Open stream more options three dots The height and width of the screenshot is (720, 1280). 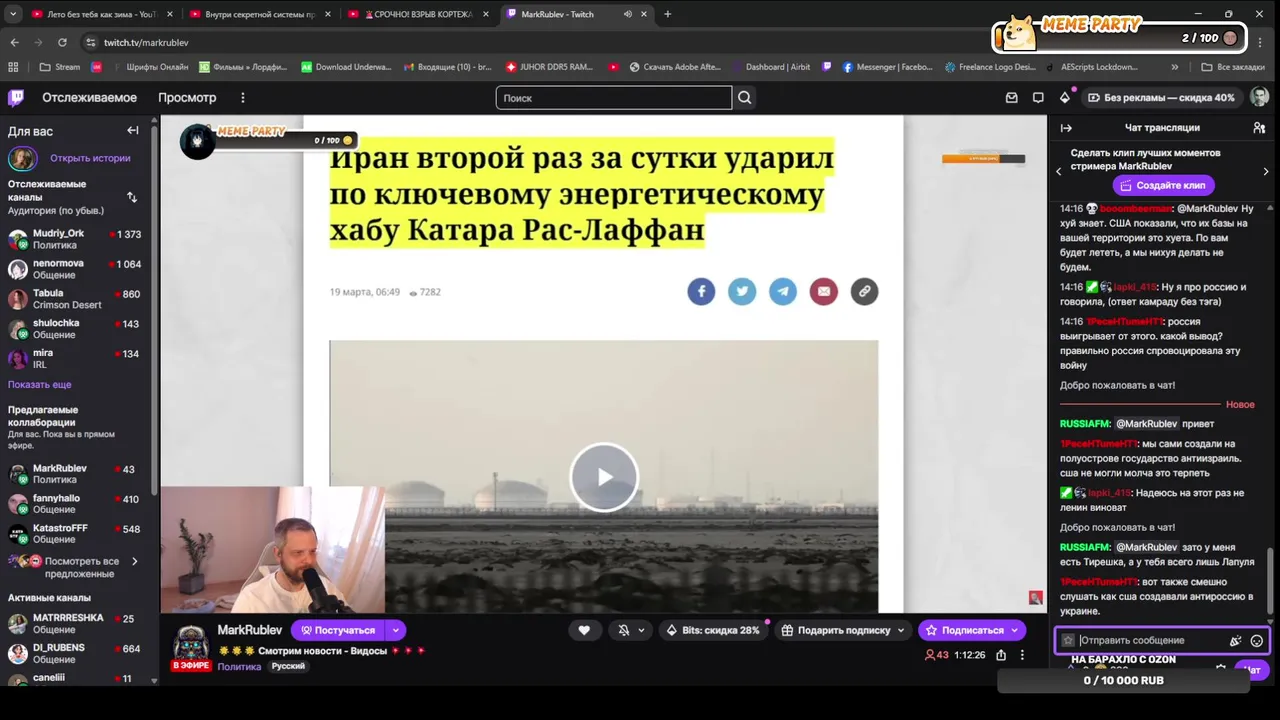point(1022,655)
